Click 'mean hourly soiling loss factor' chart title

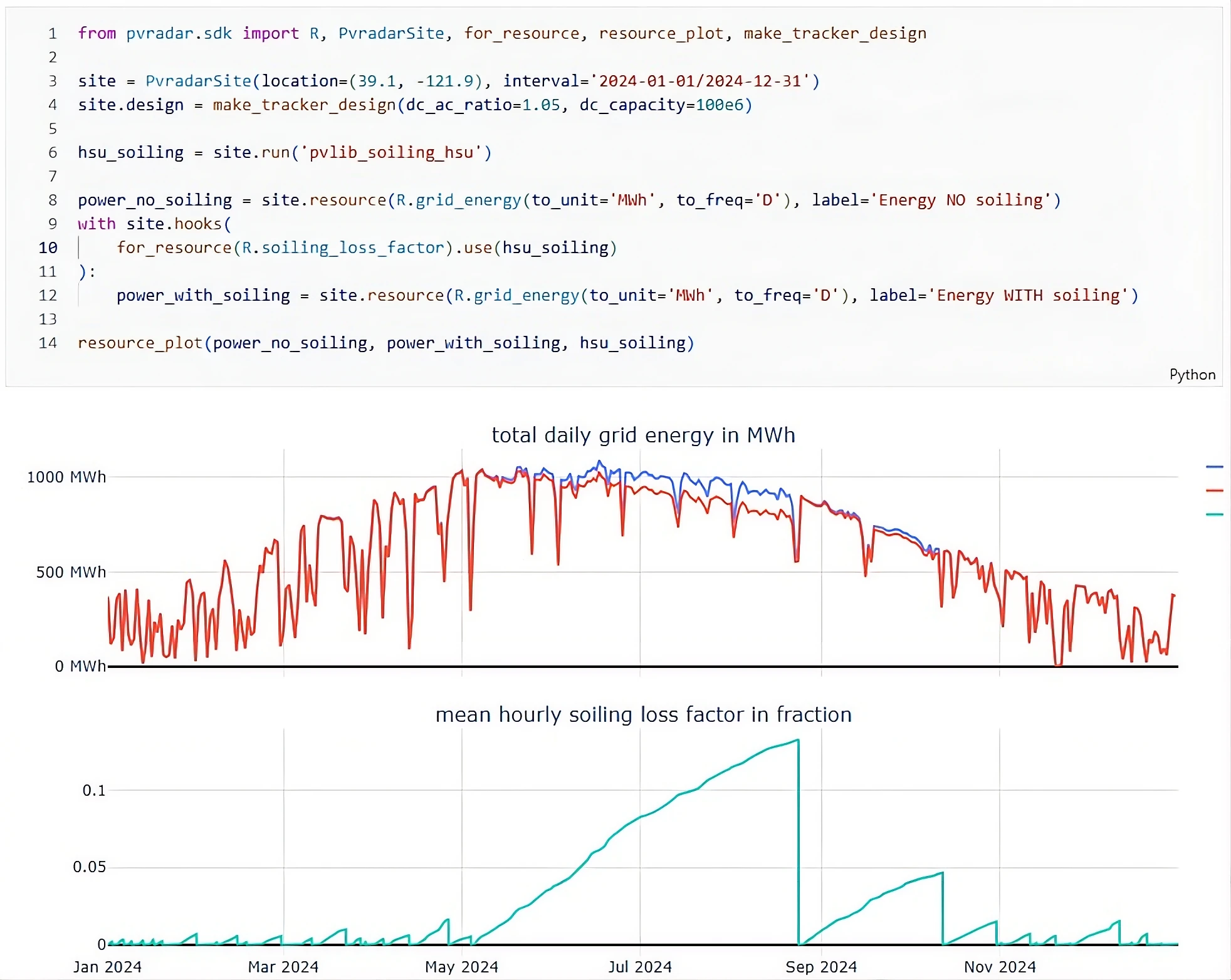(643, 714)
